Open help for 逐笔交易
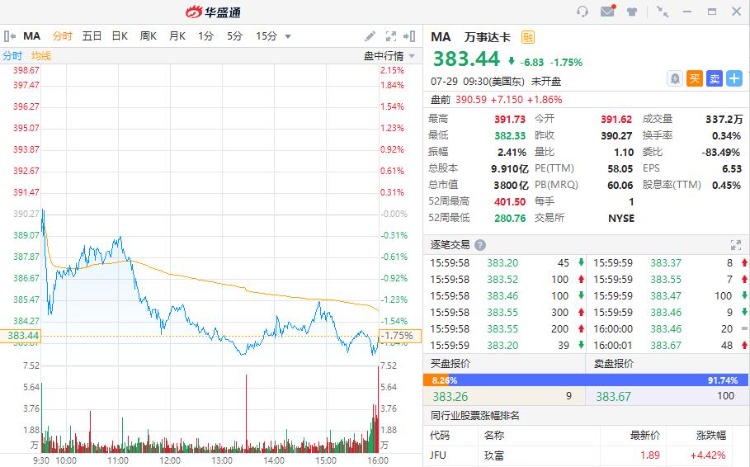This screenshot has height=467, width=750. tap(480, 245)
